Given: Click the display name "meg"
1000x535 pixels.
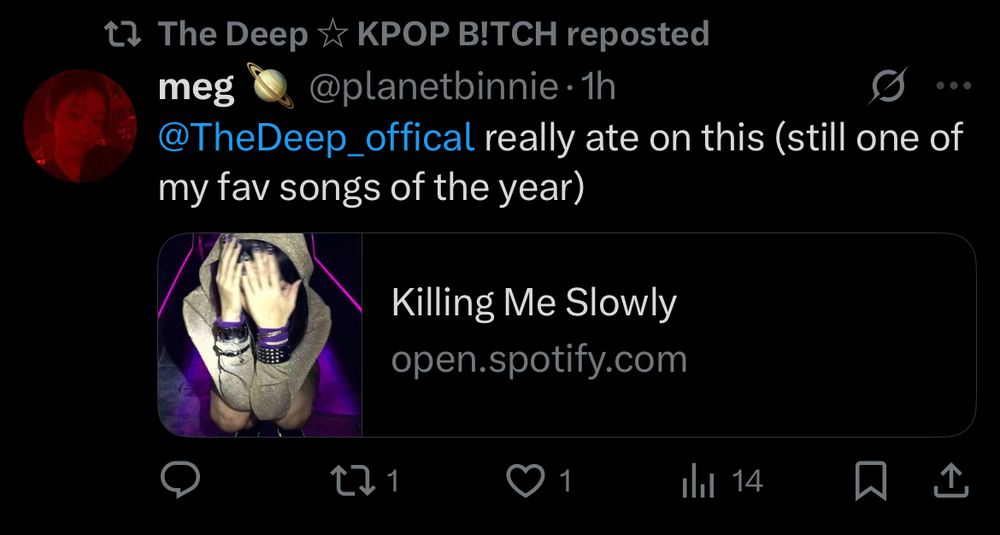Looking at the screenshot, I should 196,89.
